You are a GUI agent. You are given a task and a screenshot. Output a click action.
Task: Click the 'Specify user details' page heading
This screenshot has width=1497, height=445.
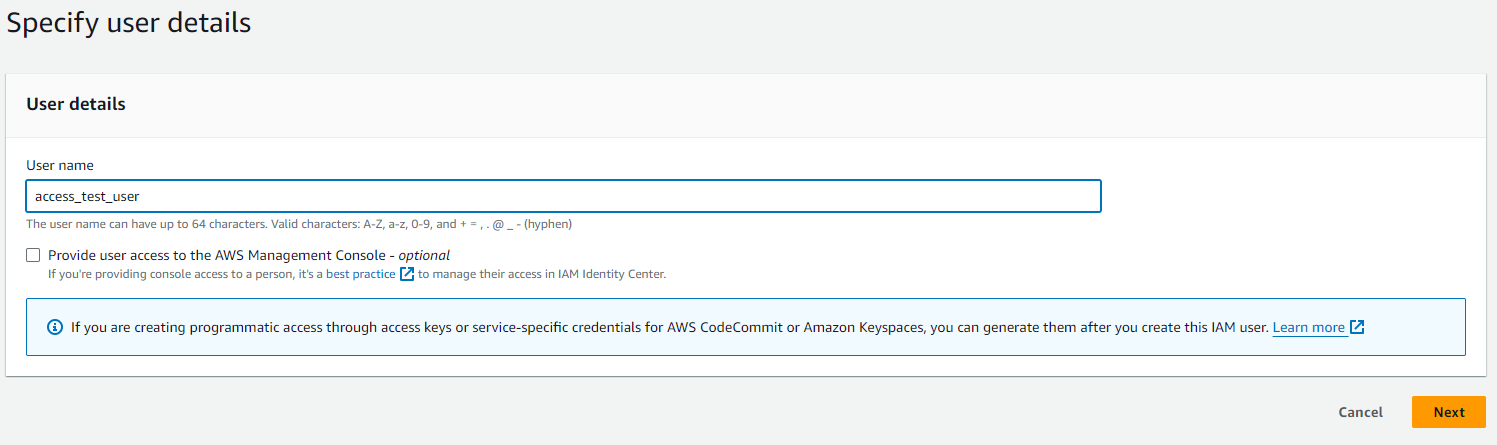[x=129, y=22]
